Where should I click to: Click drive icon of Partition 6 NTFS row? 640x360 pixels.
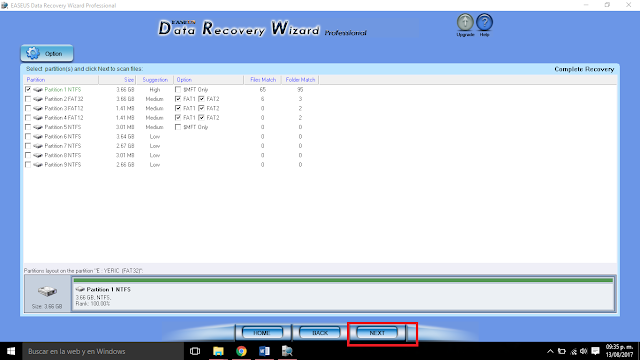[38, 136]
